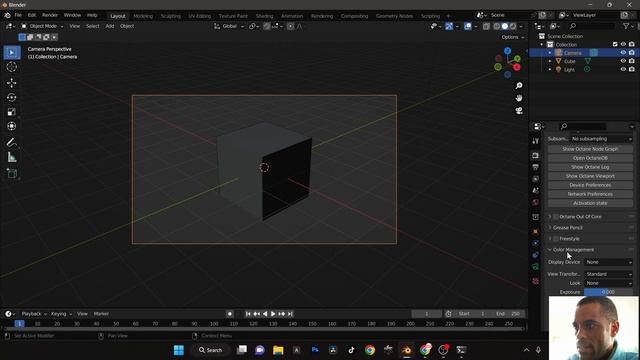Image resolution: width=640 pixels, height=360 pixels.
Task: Open the Output properties tab
Action: click(x=536, y=167)
